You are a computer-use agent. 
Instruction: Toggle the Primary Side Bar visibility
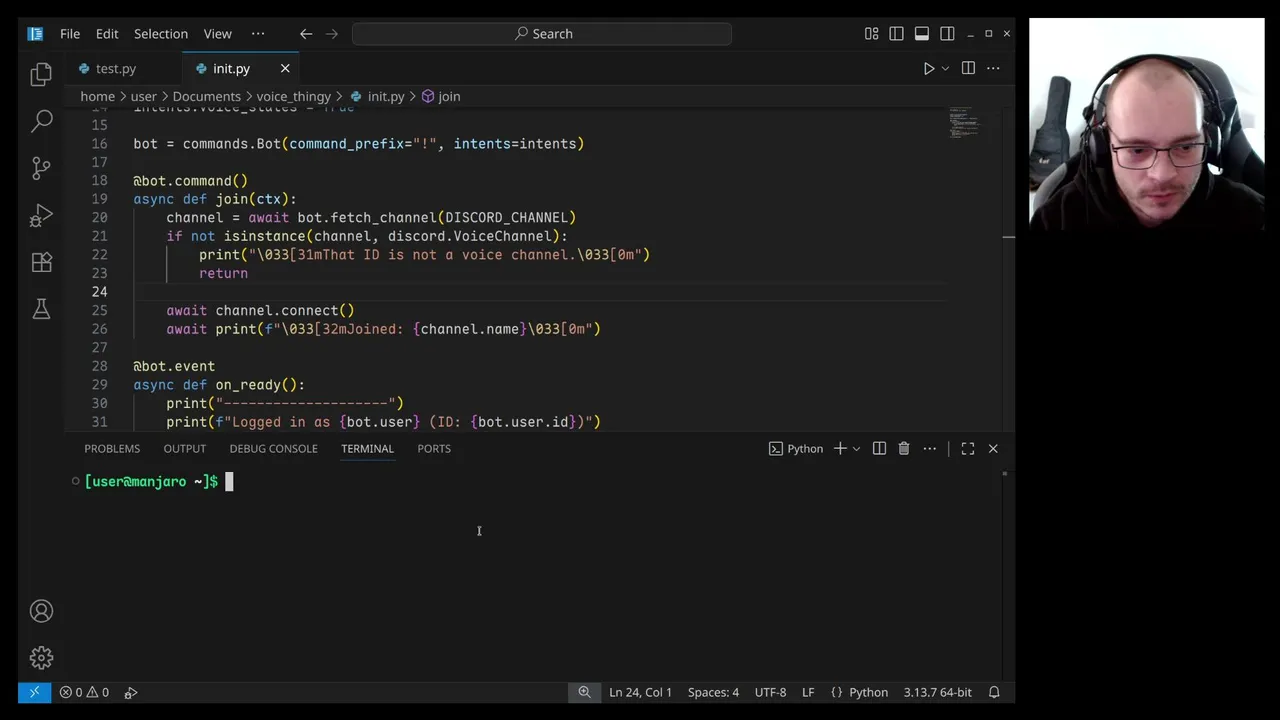click(897, 33)
